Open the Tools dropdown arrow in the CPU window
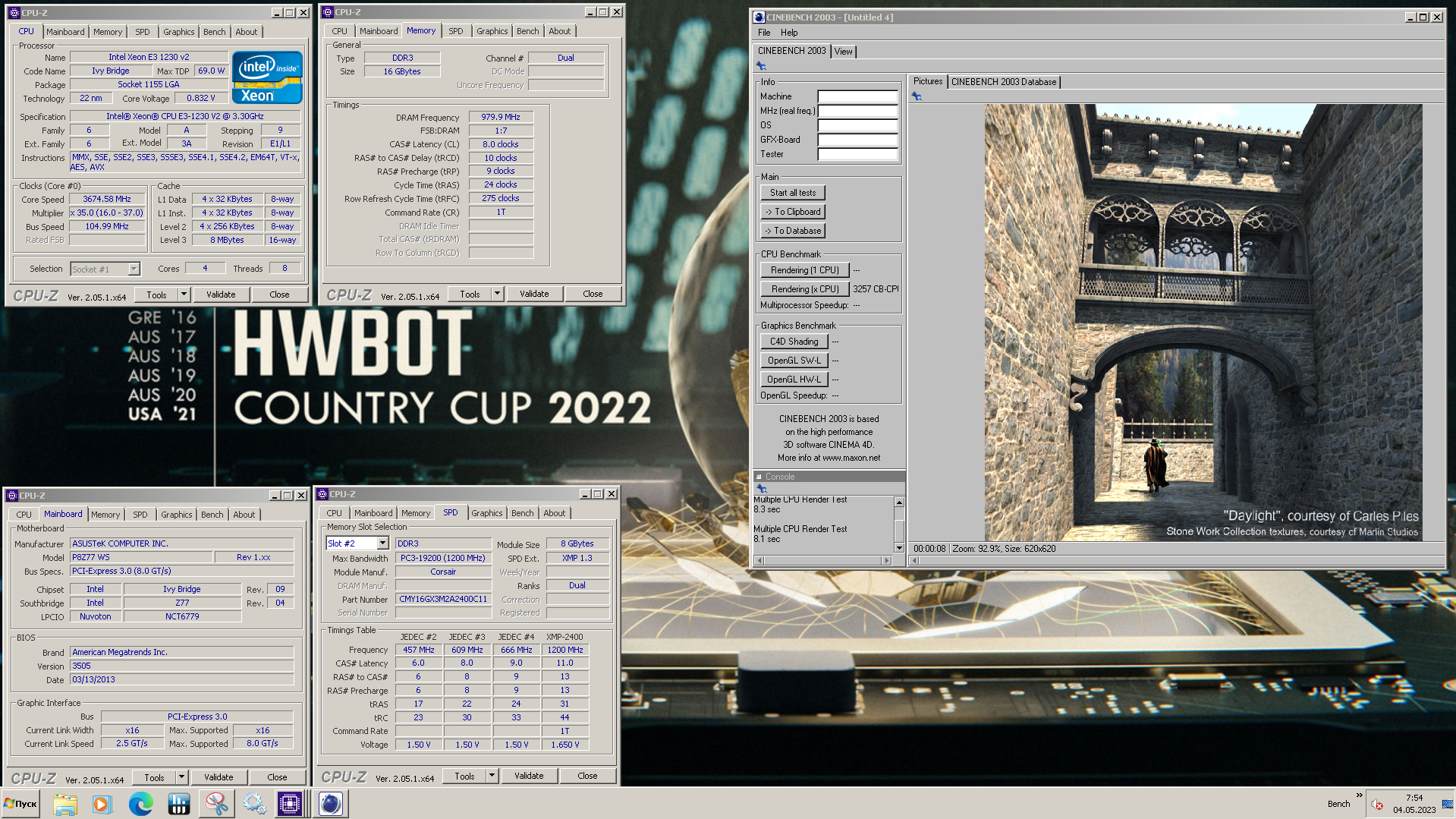 point(184,295)
